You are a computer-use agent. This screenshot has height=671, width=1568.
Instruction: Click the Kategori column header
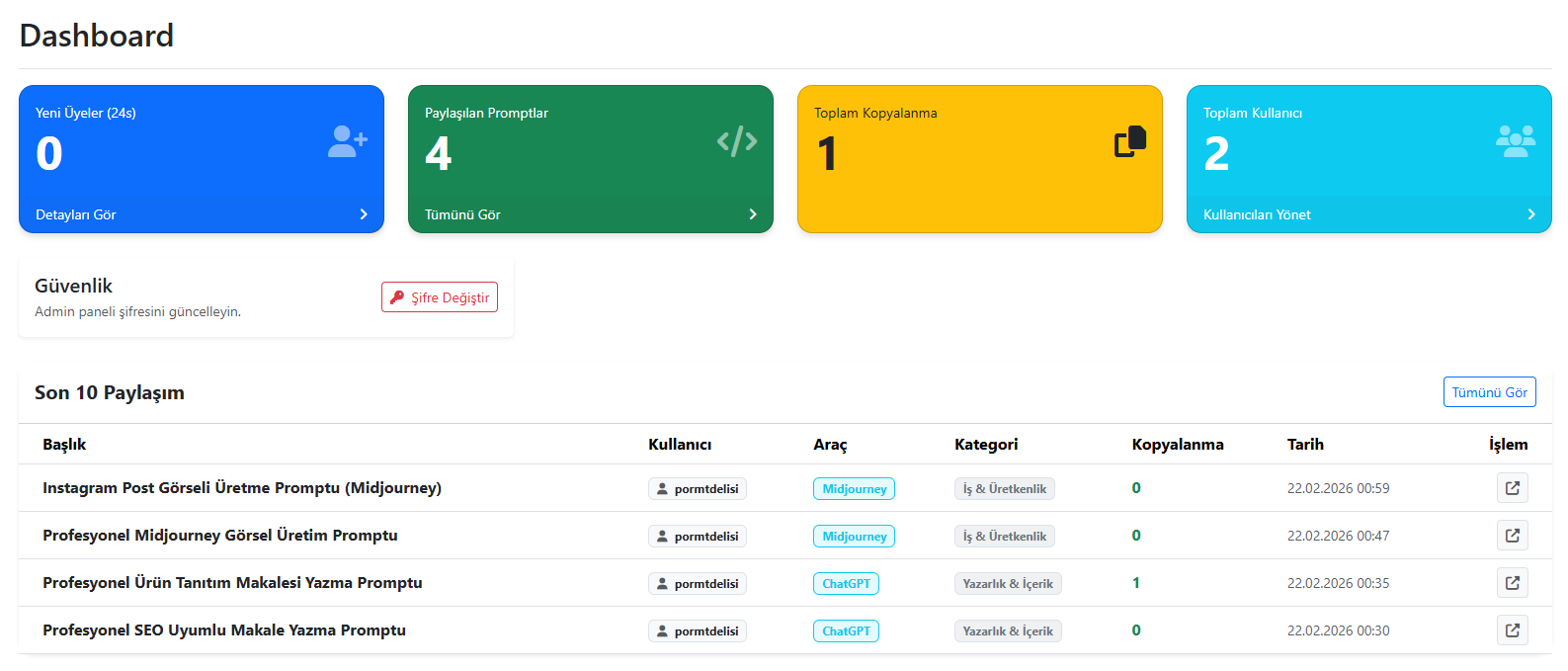pos(986,445)
